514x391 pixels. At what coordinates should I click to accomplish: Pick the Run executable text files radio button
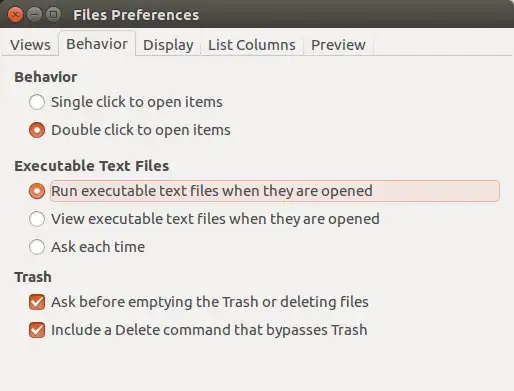click(x=37, y=191)
